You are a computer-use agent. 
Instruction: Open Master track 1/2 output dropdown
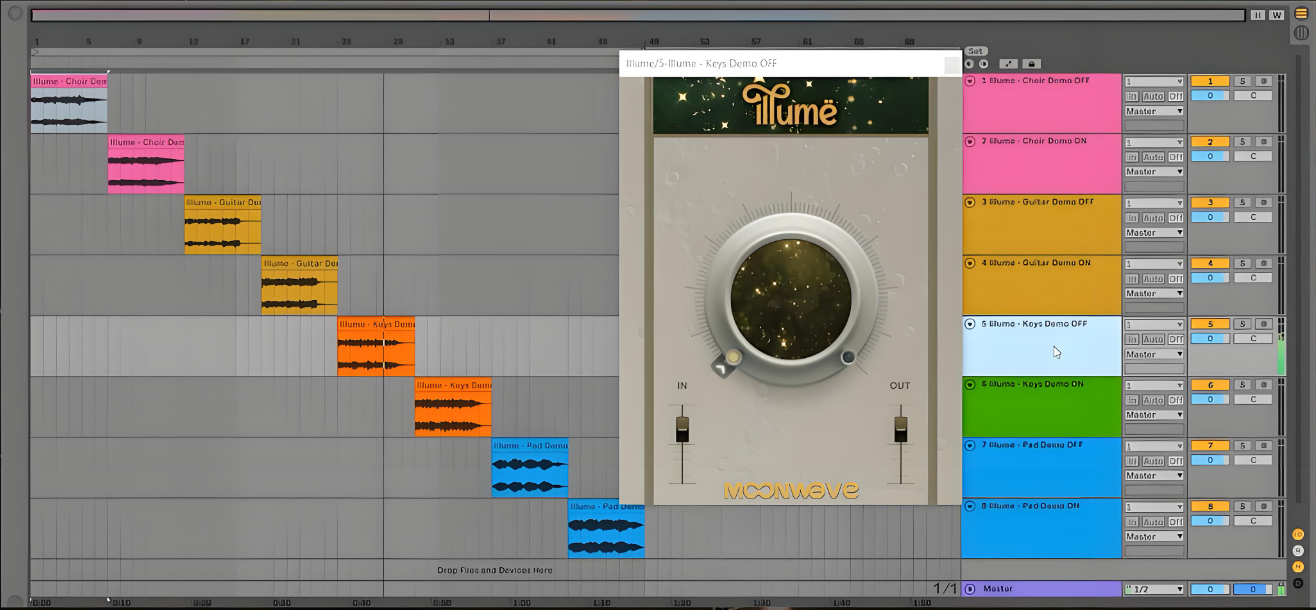click(1154, 589)
